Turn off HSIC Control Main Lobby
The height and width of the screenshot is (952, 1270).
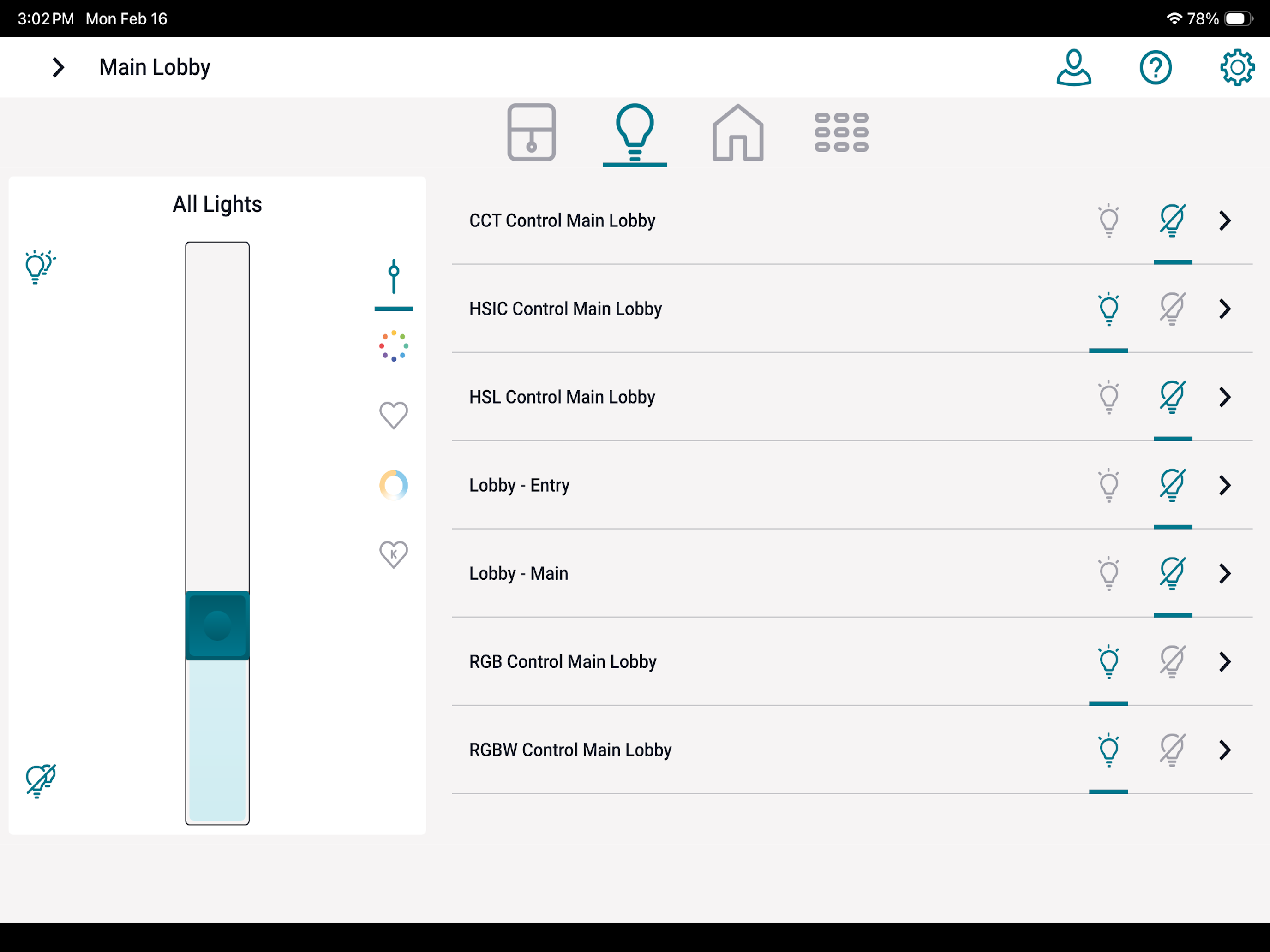pos(1172,309)
